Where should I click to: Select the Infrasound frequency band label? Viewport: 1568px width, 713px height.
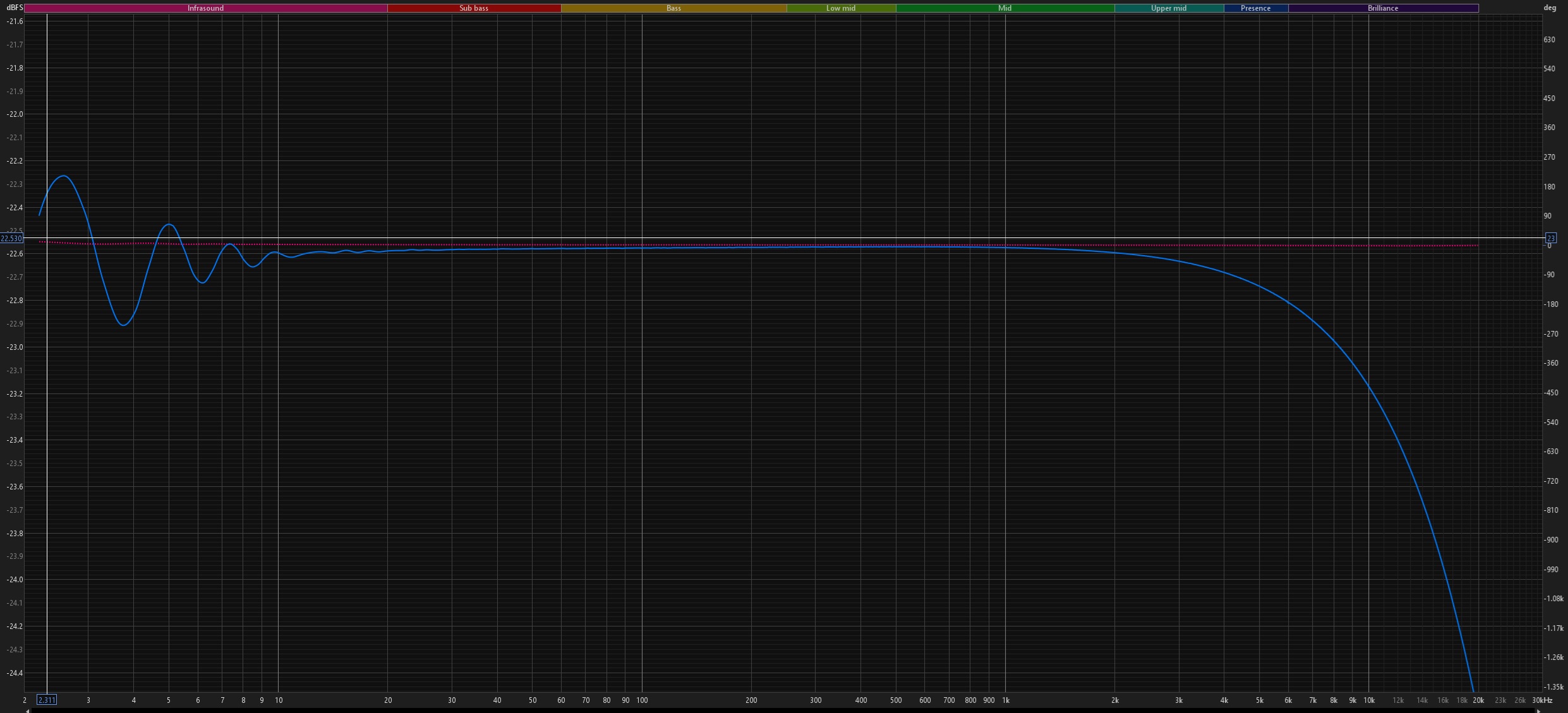[x=205, y=8]
